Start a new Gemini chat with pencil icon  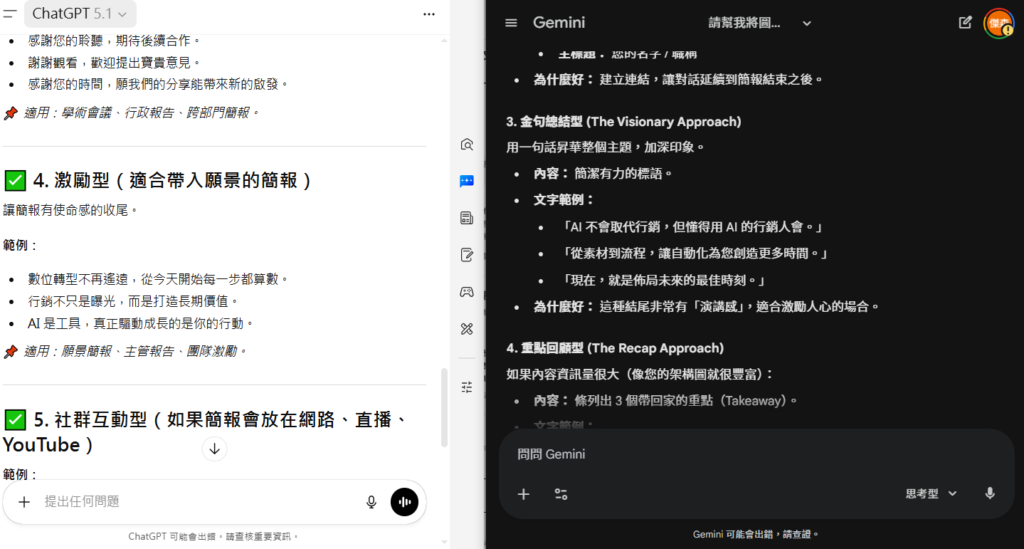tap(965, 23)
